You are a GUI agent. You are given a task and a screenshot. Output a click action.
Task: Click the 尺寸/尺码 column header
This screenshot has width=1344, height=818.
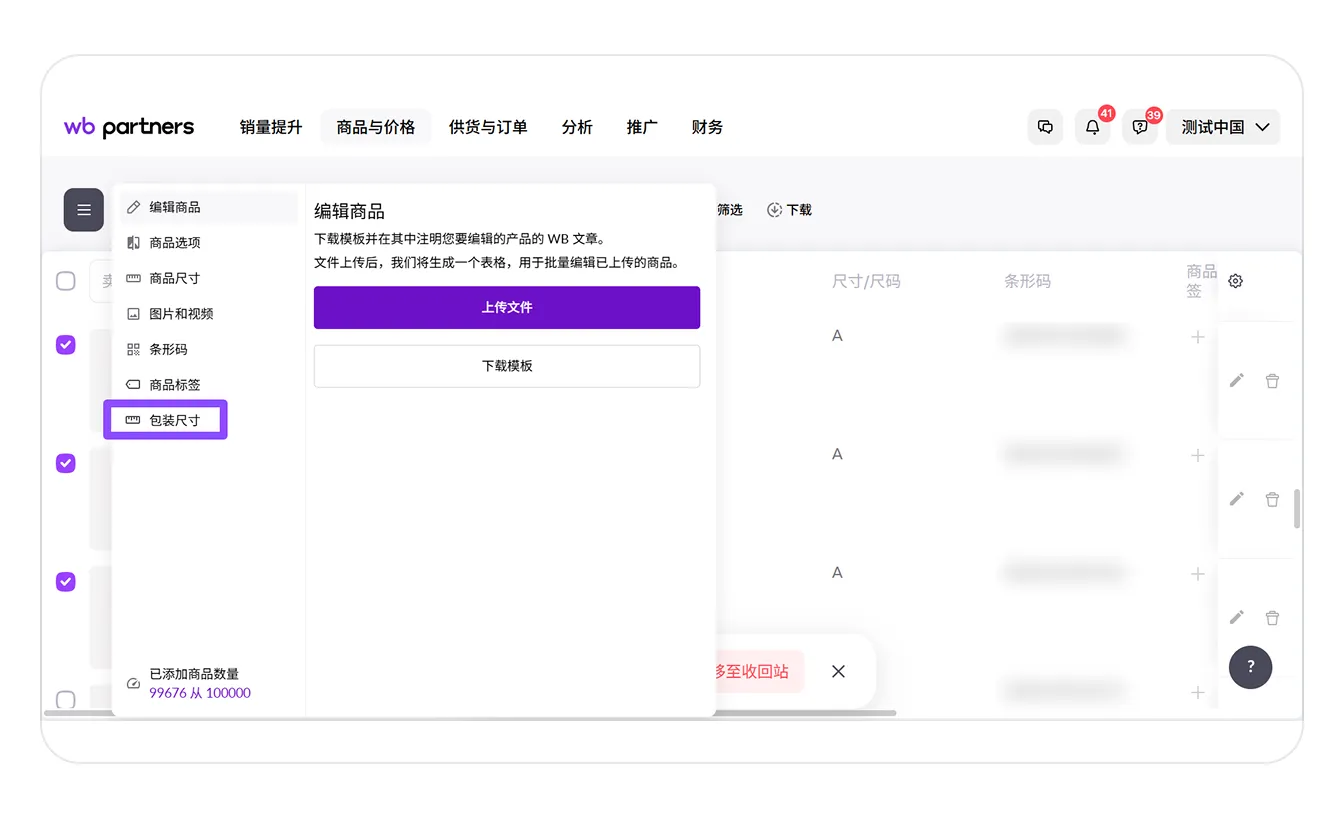[x=866, y=282]
